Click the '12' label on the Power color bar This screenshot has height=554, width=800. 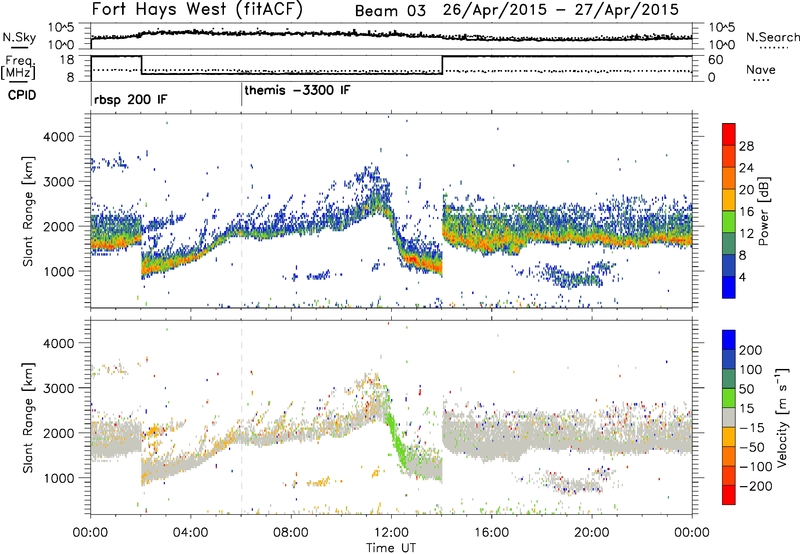coord(746,234)
